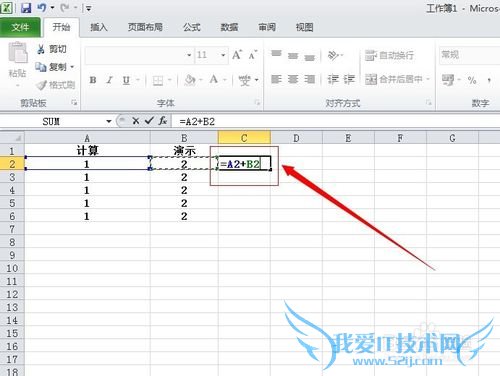Toggle 自动换行 (Wrap Text)

tap(389, 55)
